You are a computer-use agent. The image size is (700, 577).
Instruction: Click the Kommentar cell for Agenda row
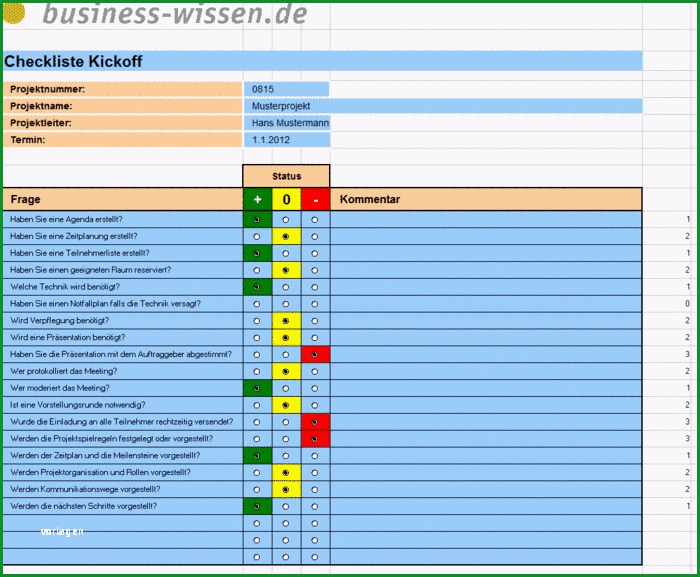[486, 219]
